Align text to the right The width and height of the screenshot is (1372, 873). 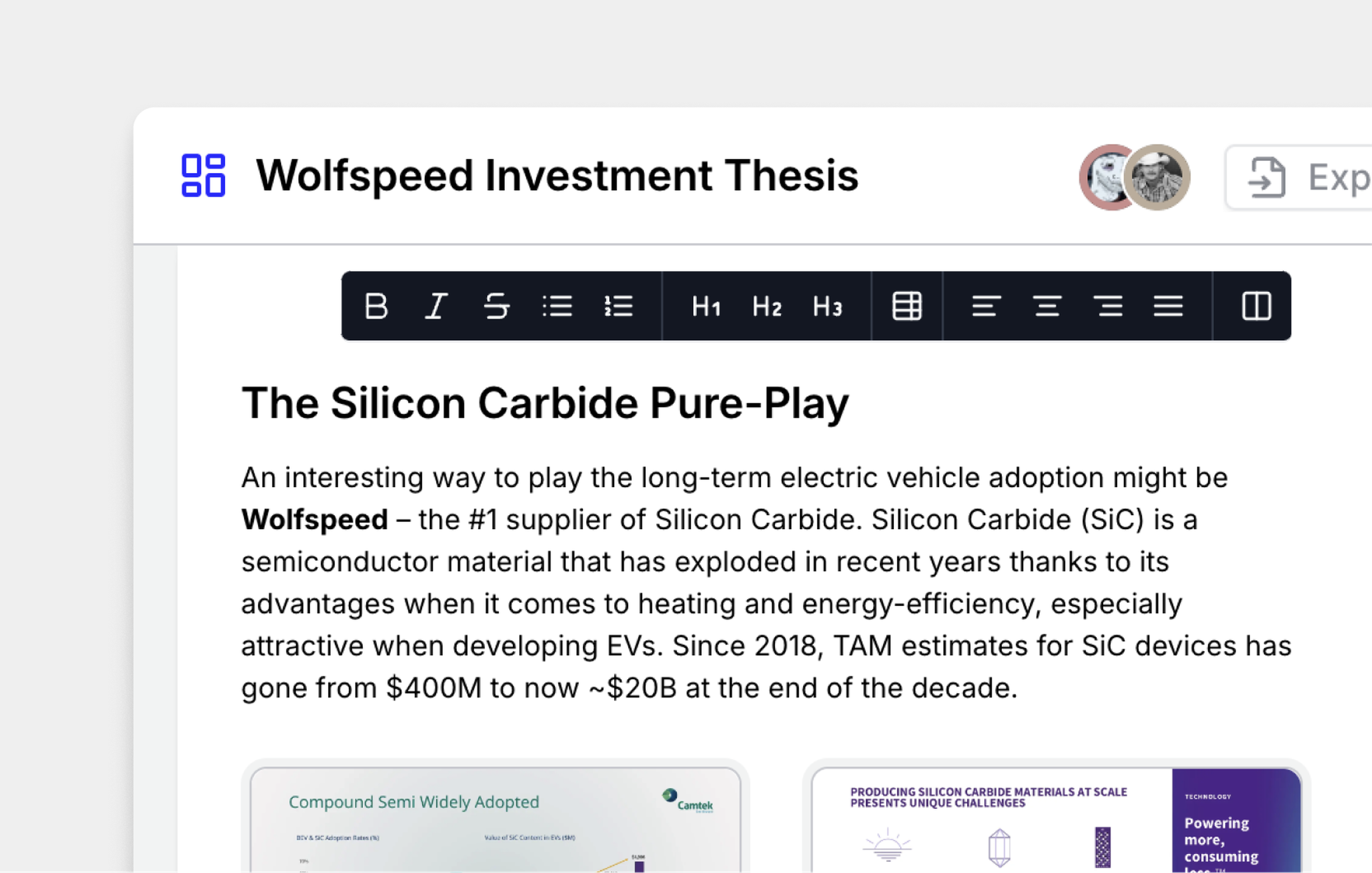tap(1108, 306)
